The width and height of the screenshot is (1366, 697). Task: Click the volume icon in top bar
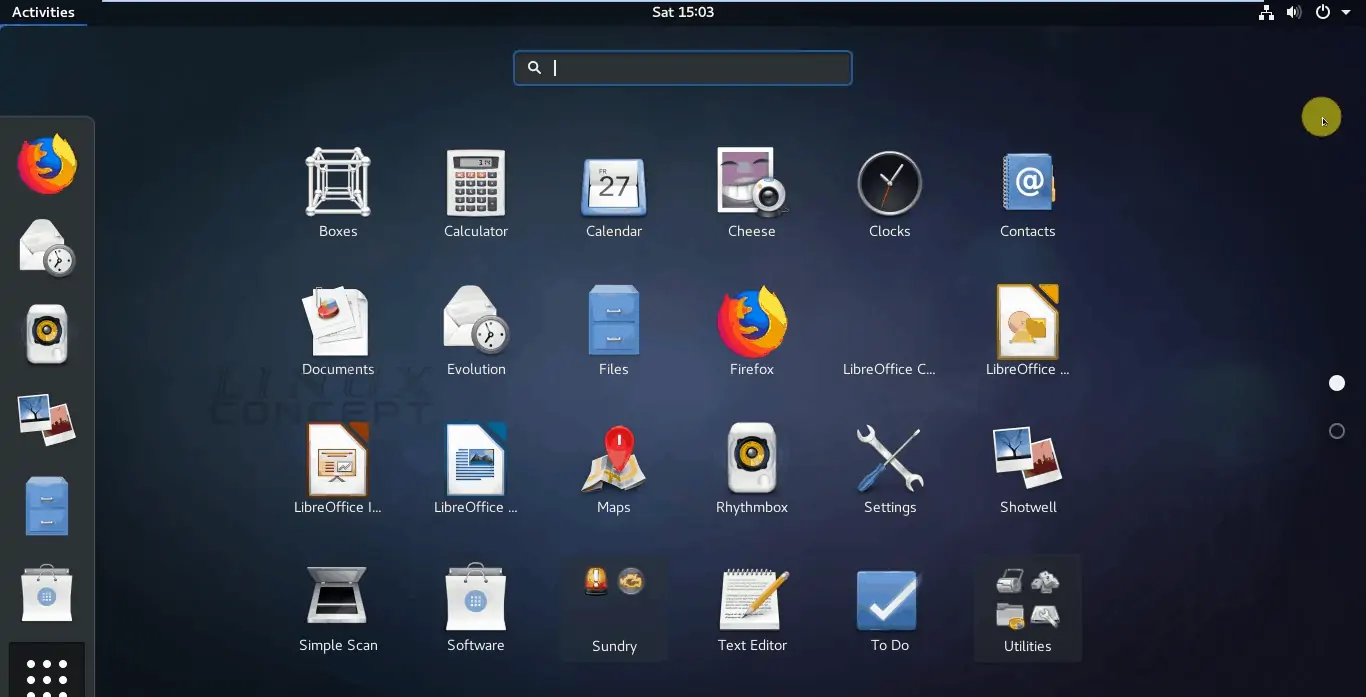[1294, 12]
